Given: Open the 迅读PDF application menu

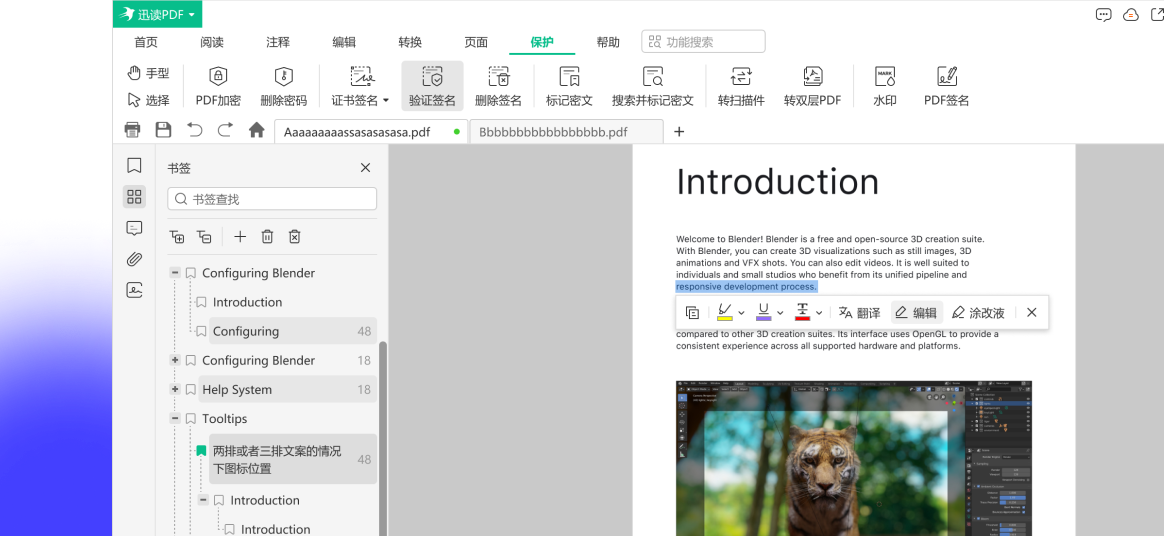Looking at the screenshot, I should (x=157, y=14).
